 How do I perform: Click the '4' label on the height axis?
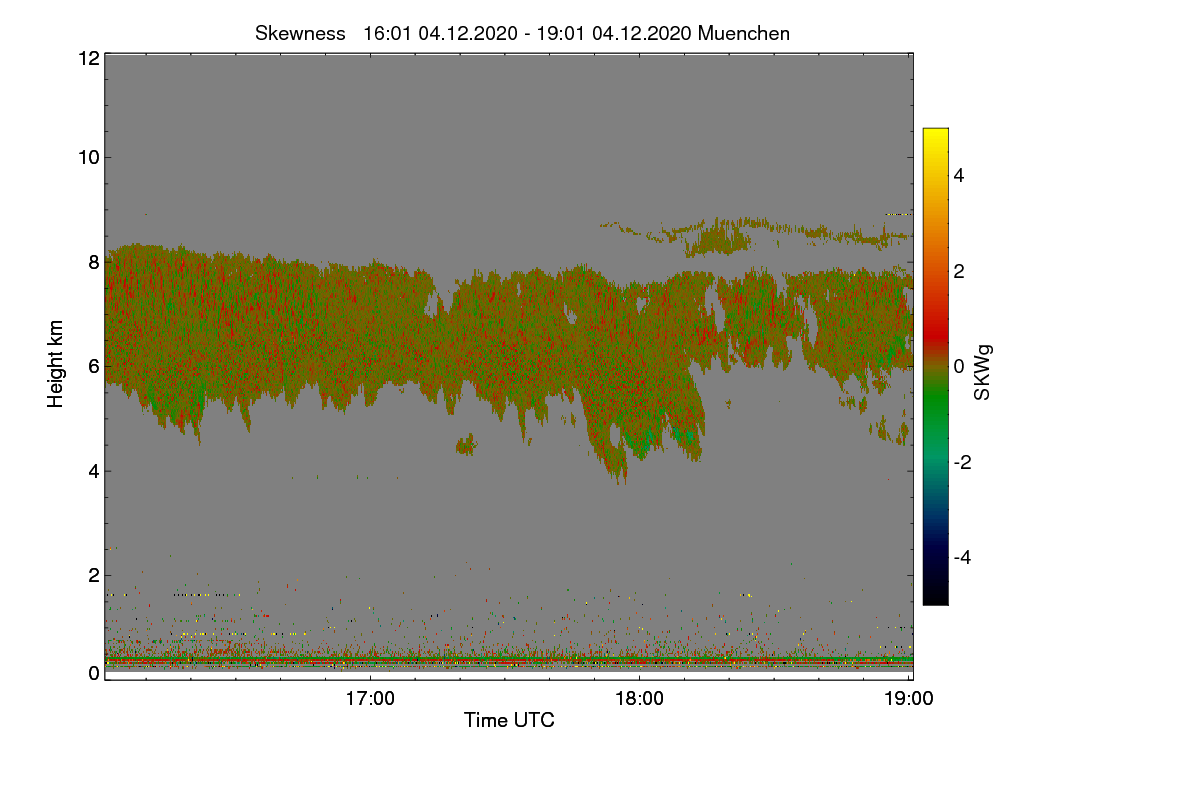pyautogui.click(x=93, y=471)
